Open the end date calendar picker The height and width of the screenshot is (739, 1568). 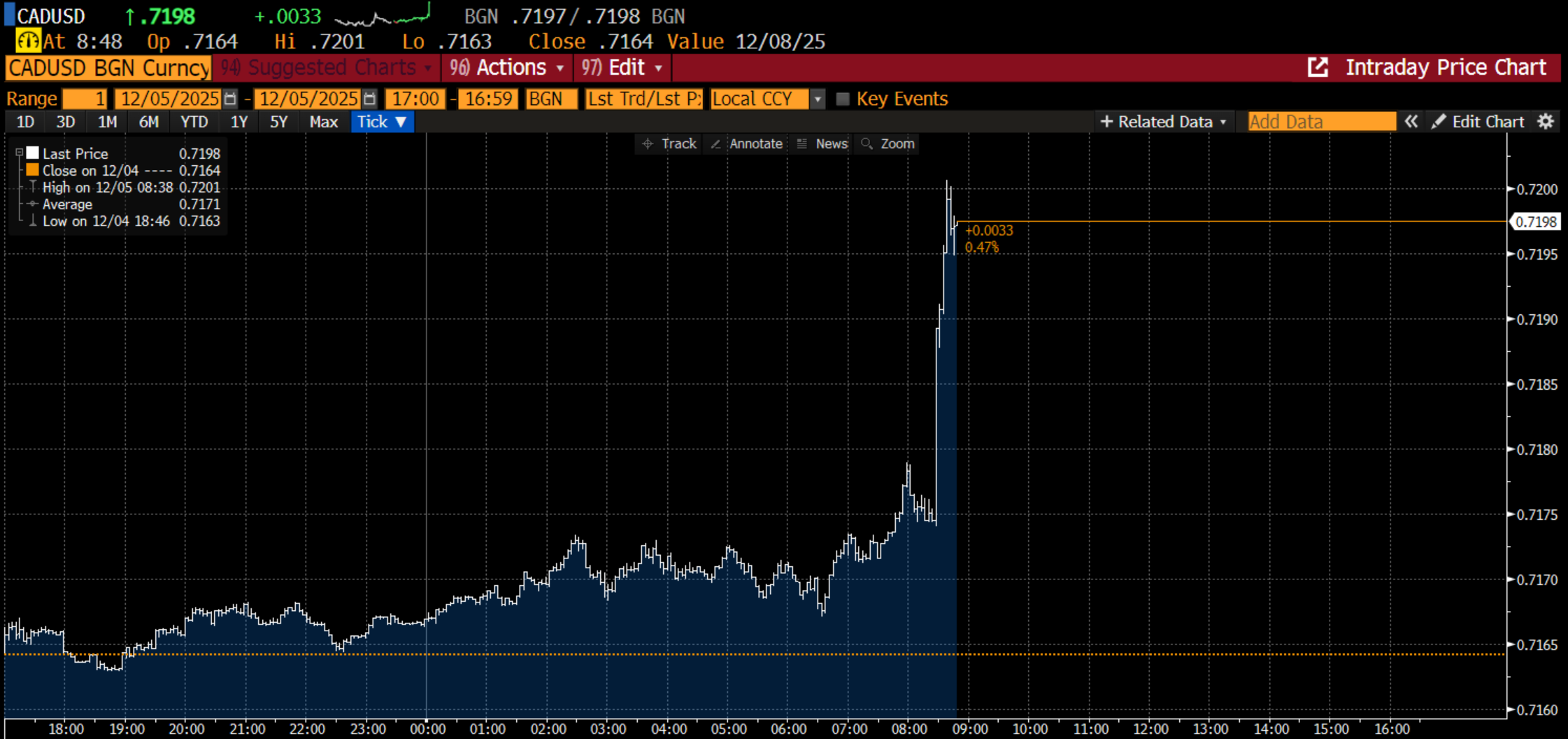pyautogui.click(x=370, y=99)
